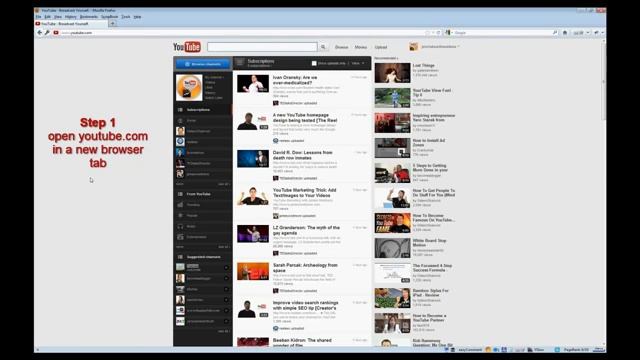
Task: Open the Movies link in the header
Action: tap(361, 47)
